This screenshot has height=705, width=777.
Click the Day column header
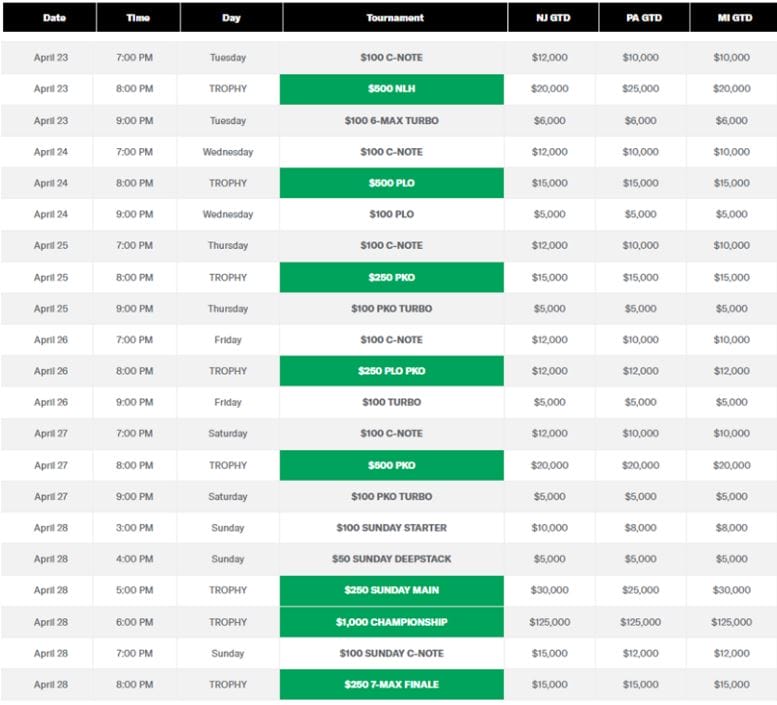pos(231,18)
